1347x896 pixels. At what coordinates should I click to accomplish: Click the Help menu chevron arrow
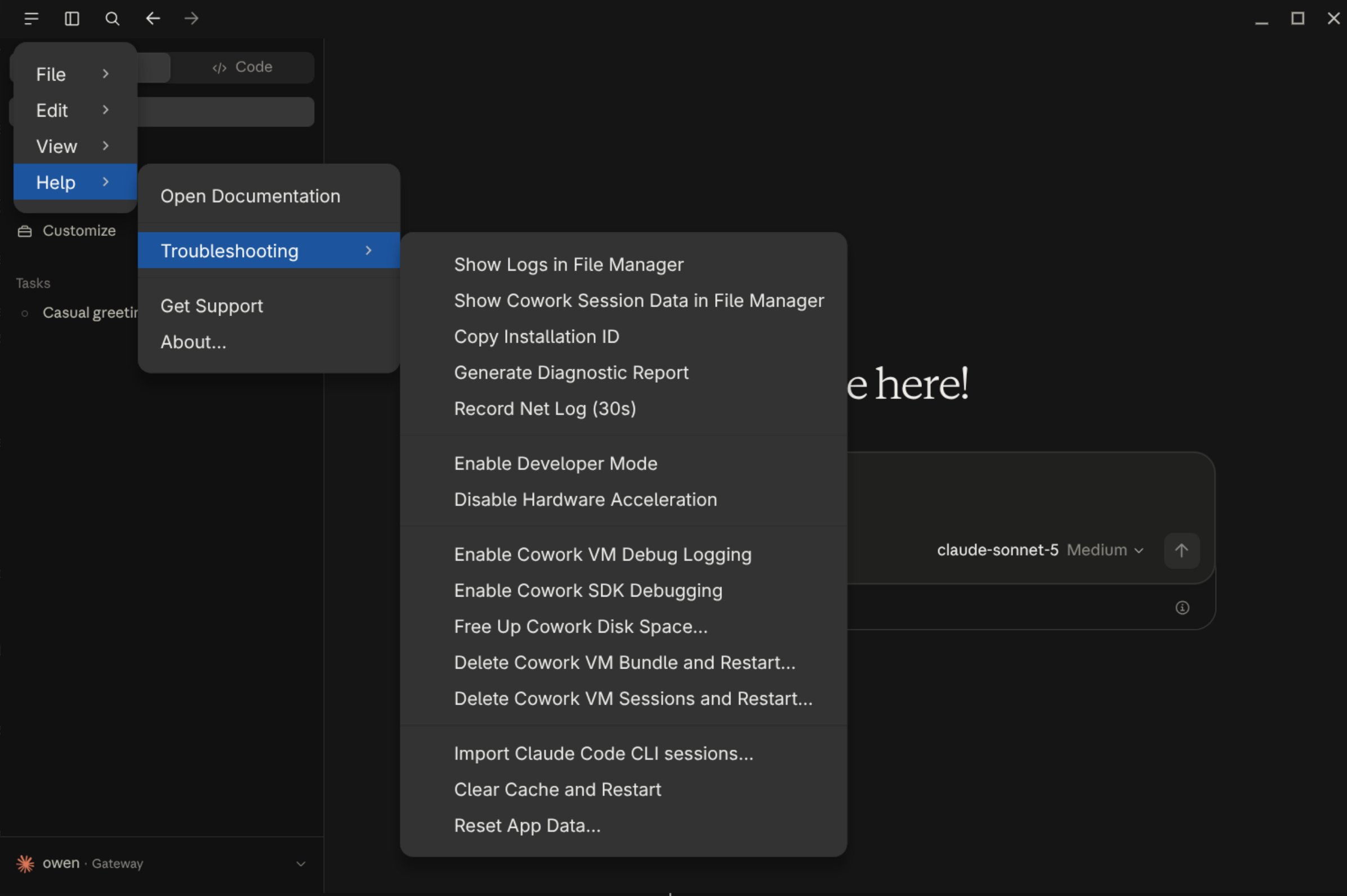point(106,182)
